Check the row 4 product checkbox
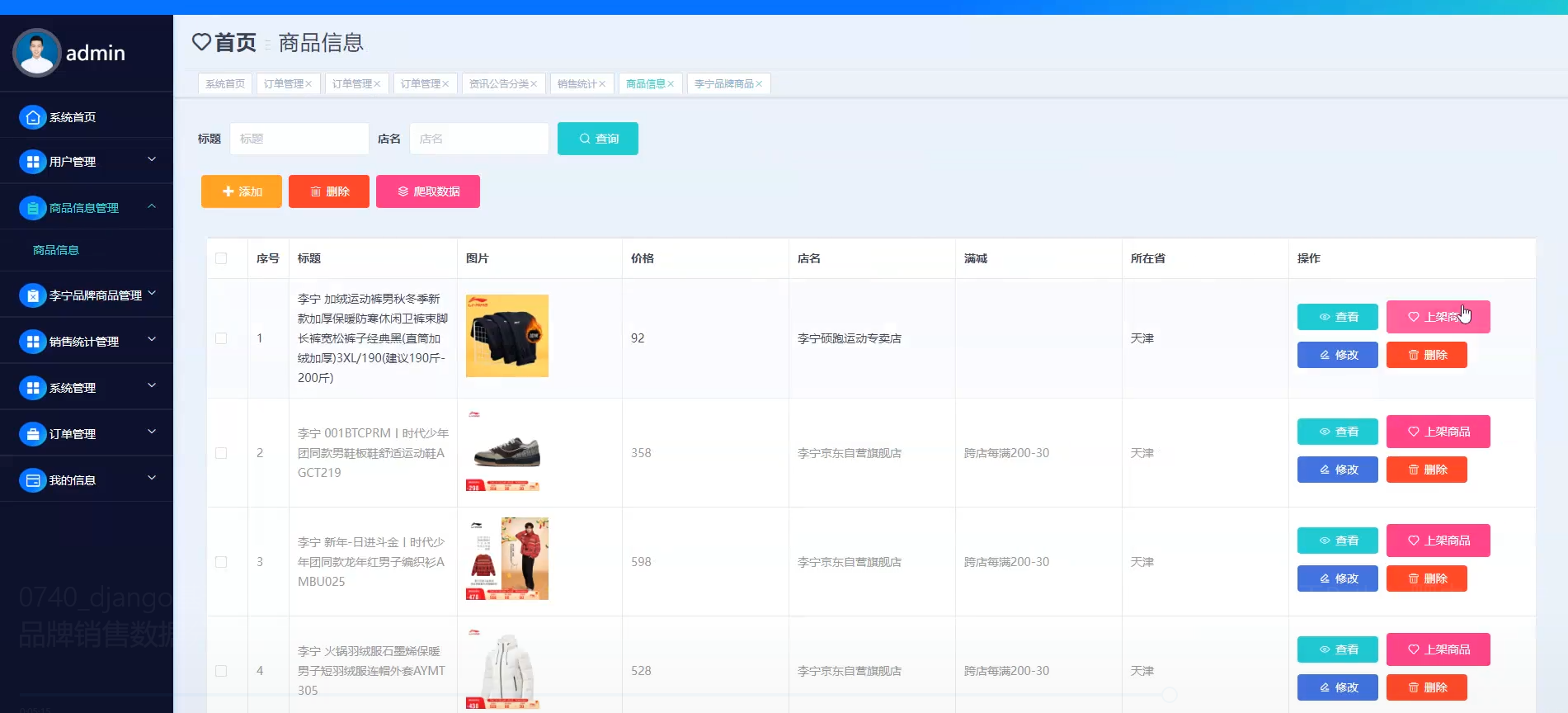 221,671
